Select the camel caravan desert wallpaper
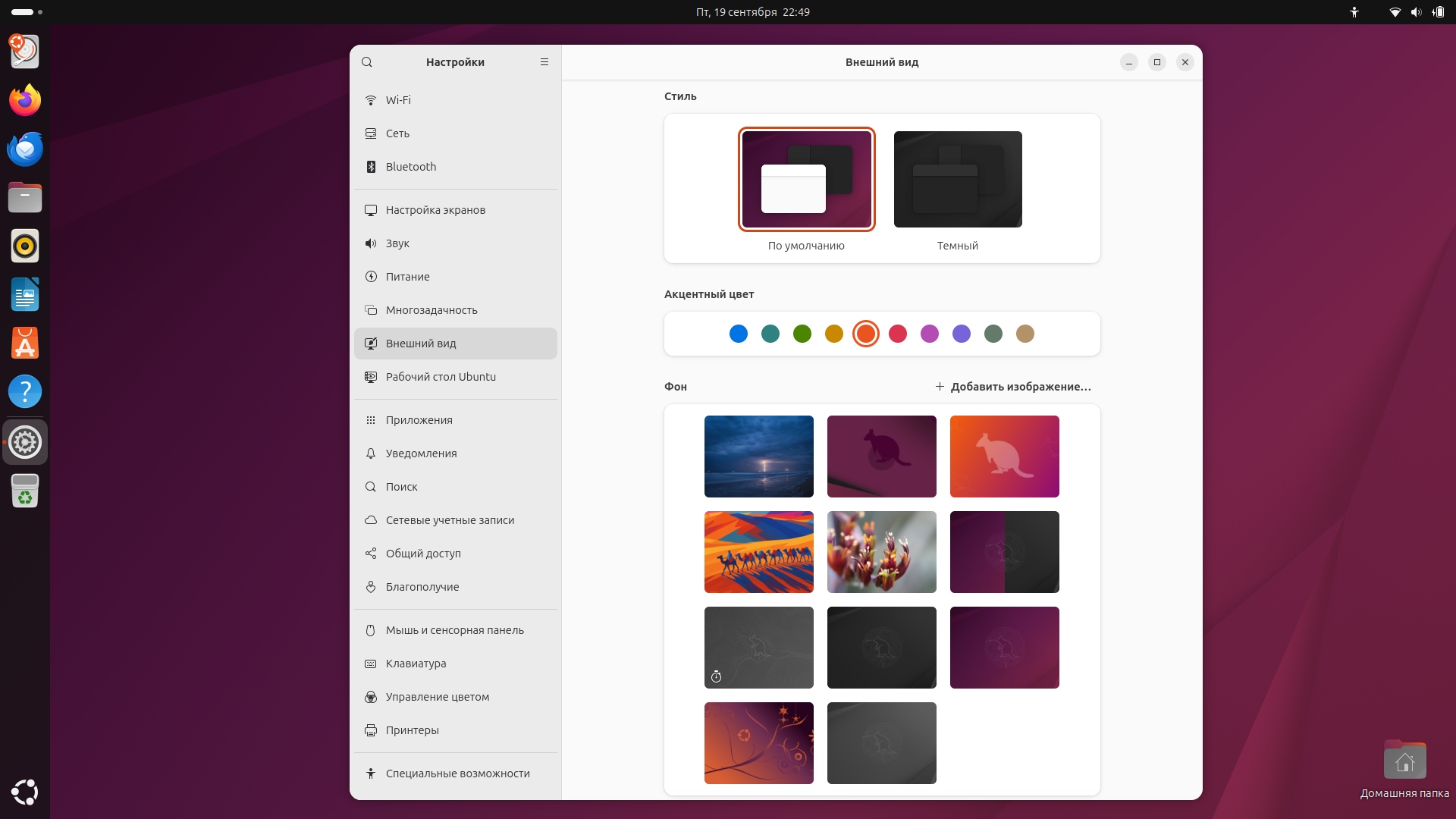The height and width of the screenshot is (819, 1456). click(759, 552)
